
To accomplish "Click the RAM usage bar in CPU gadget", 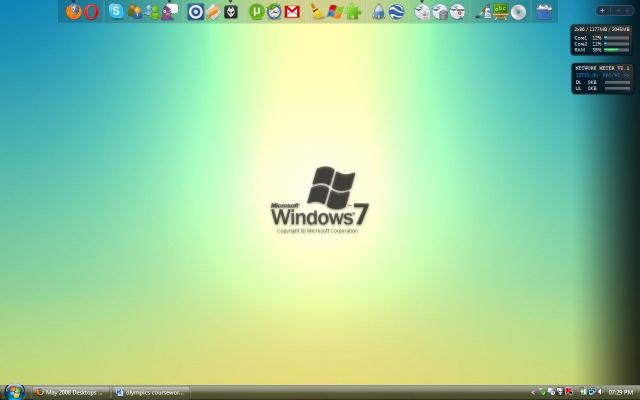I will tap(616, 50).
